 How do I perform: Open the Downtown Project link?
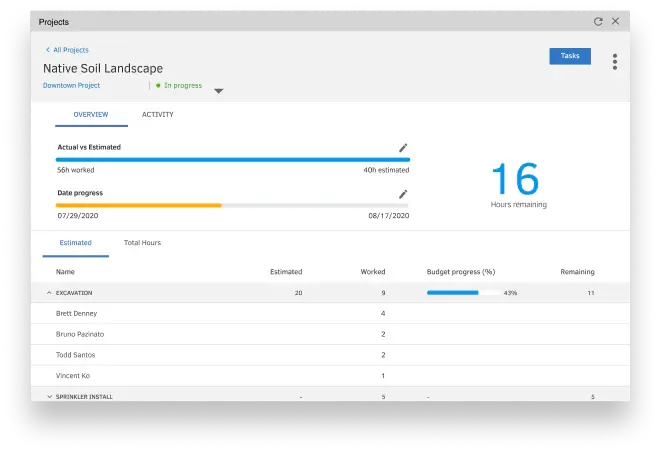tap(71, 86)
